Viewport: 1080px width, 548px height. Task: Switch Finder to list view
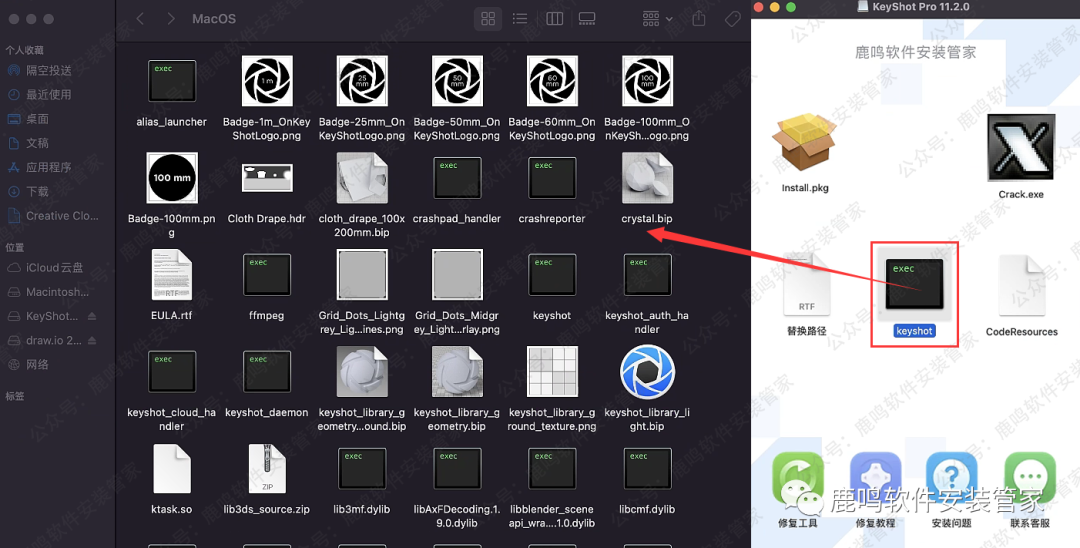pos(520,19)
